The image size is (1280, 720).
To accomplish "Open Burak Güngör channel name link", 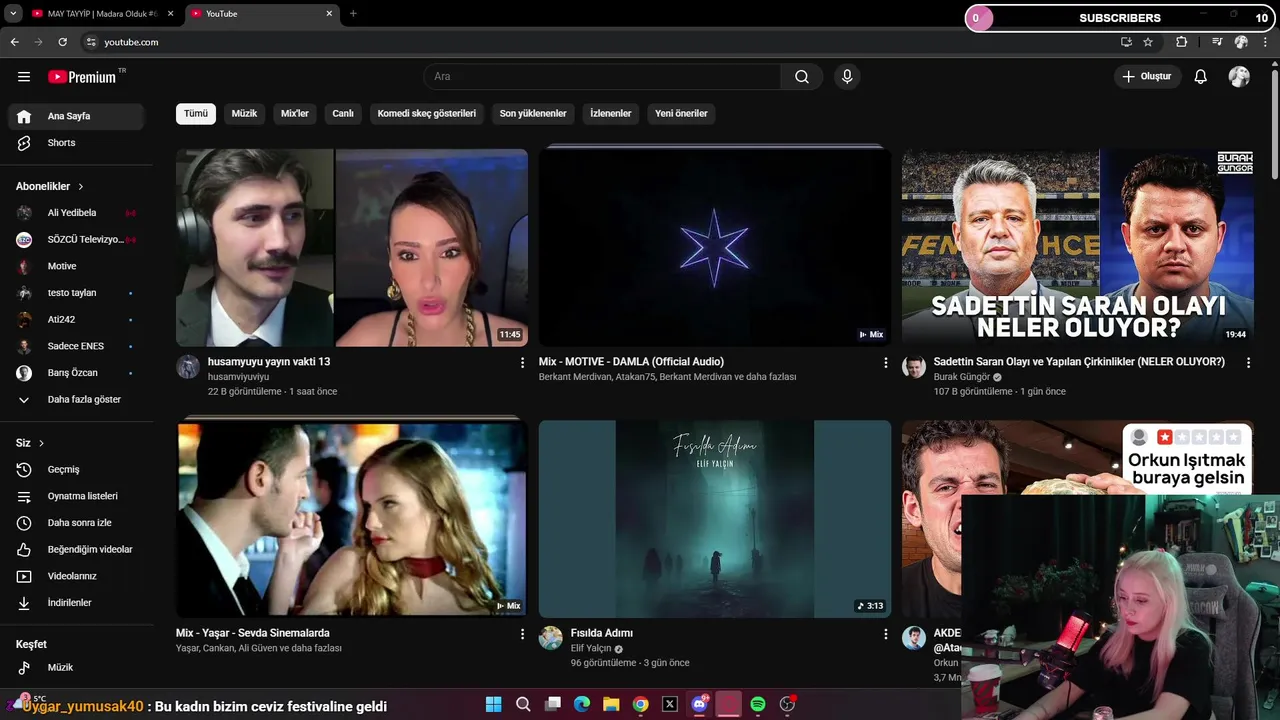I will pos(962,377).
